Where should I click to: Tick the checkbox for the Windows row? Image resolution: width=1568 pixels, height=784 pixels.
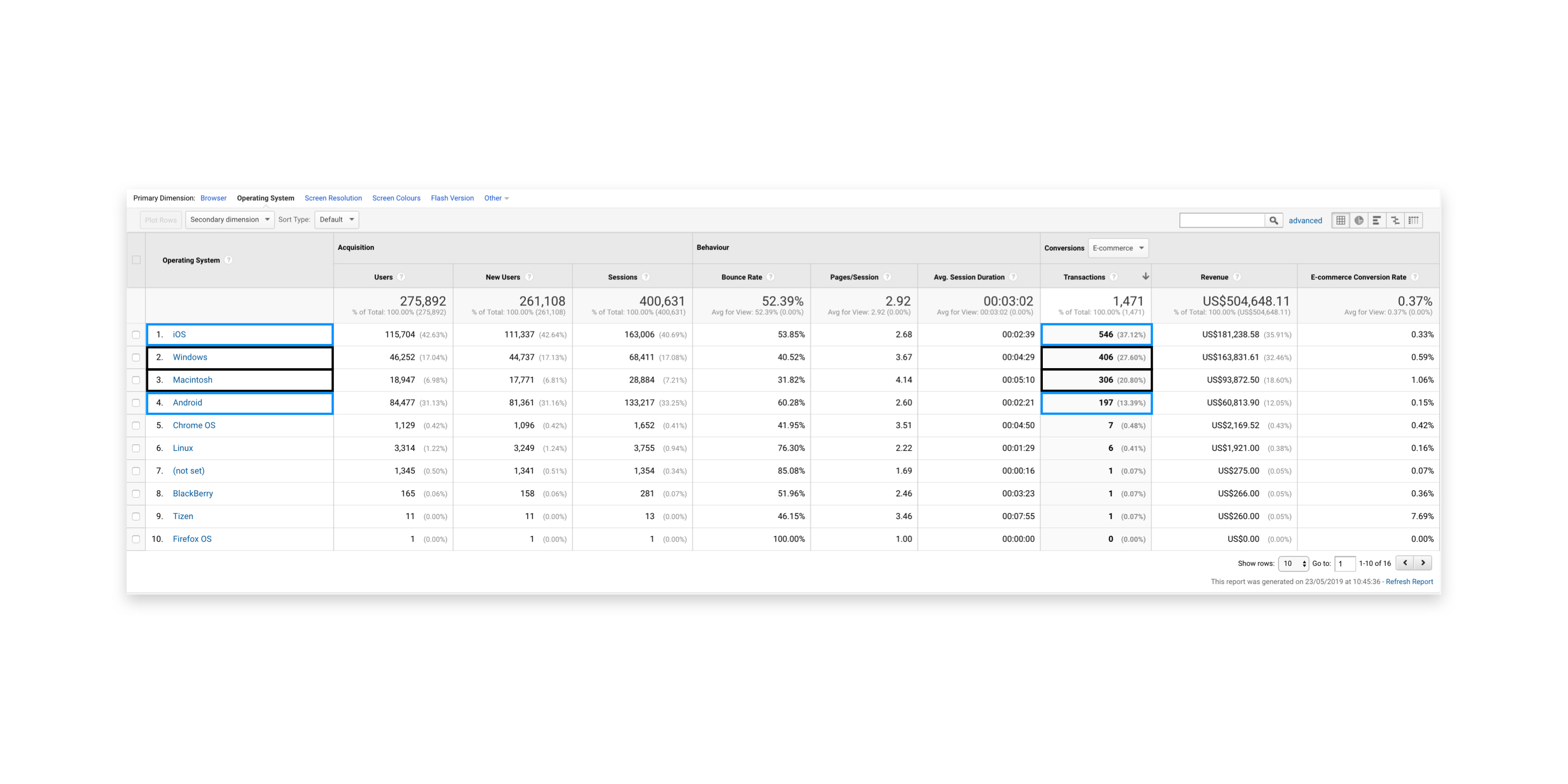137,357
